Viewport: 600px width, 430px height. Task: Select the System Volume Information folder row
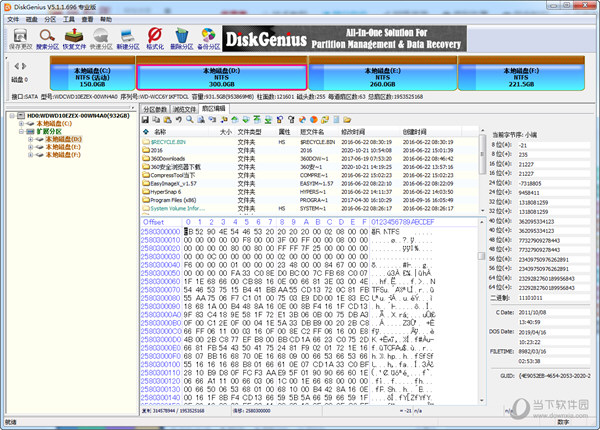[309, 208]
